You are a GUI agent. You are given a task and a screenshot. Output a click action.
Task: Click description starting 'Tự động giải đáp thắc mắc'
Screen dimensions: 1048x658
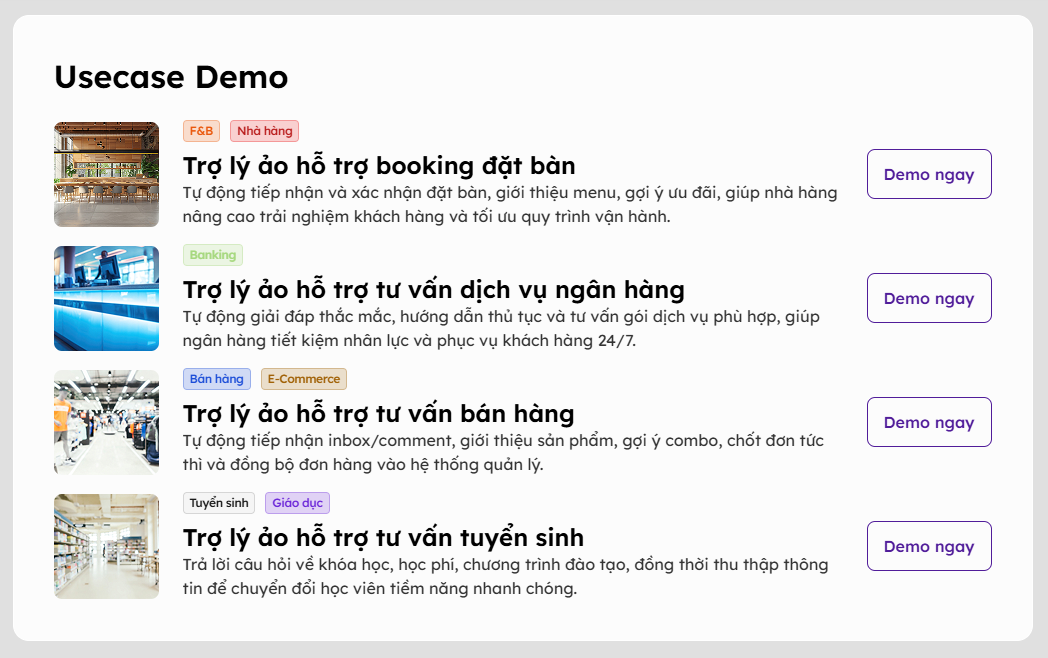[501, 328]
